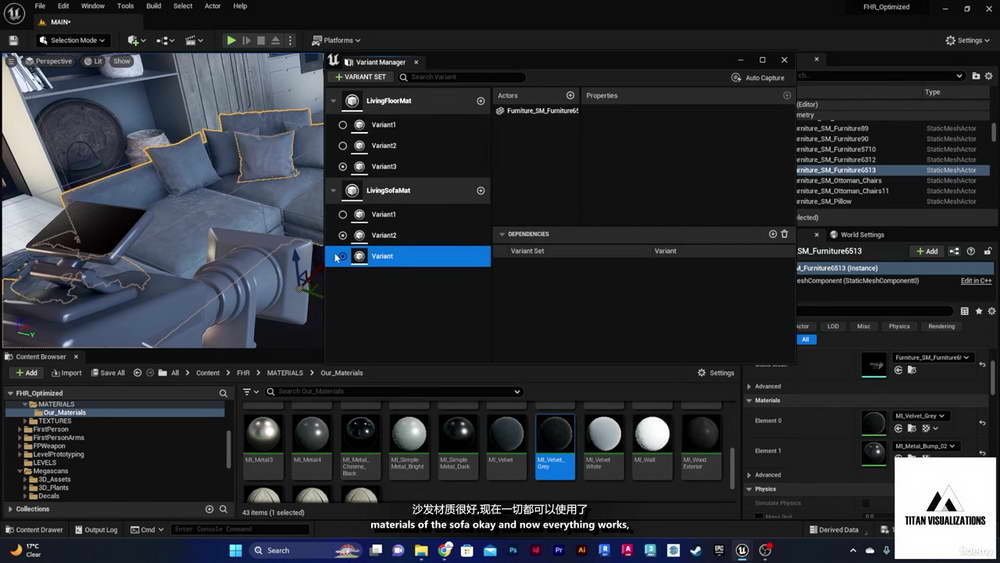This screenshot has height=563, width=1000.
Task: Select the LOD filter tab in Details
Action: click(833, 326)
